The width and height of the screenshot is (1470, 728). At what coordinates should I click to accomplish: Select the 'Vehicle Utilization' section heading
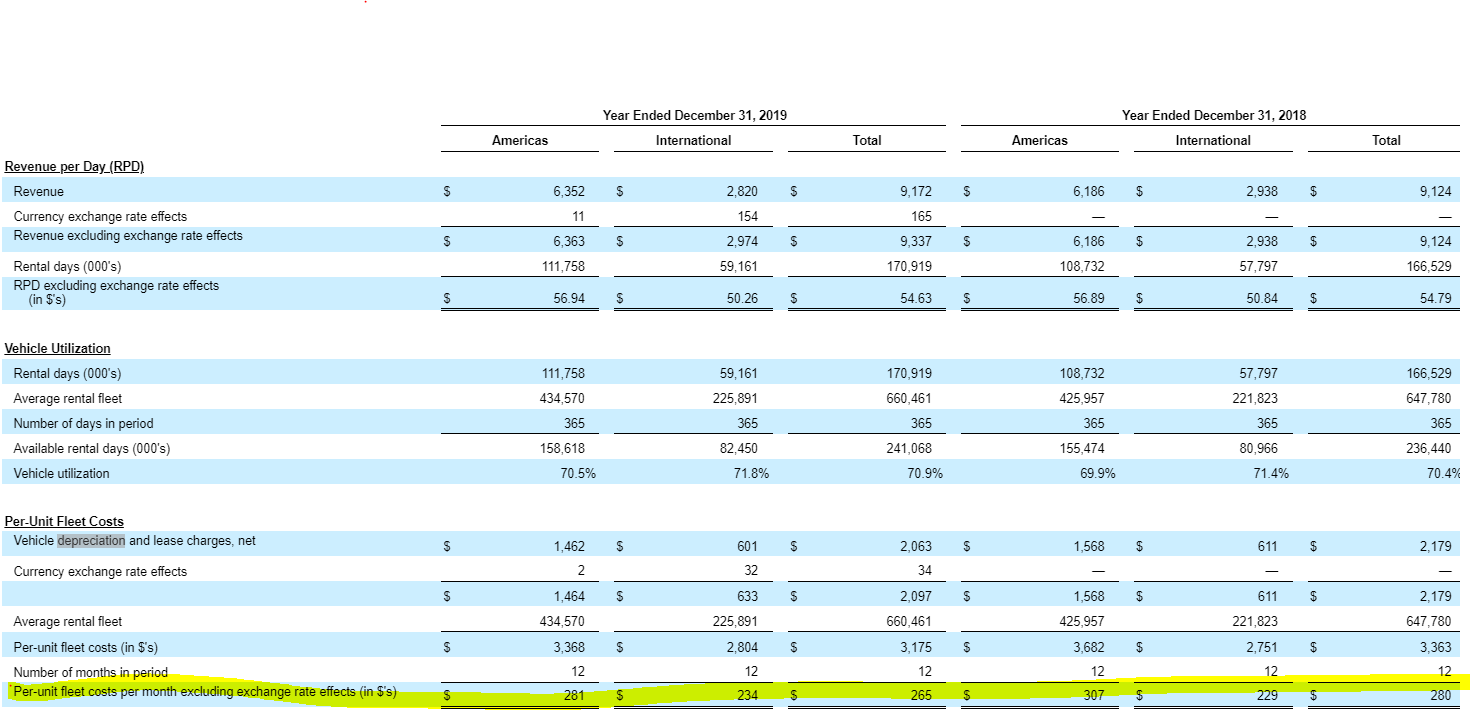click(57, 348)
